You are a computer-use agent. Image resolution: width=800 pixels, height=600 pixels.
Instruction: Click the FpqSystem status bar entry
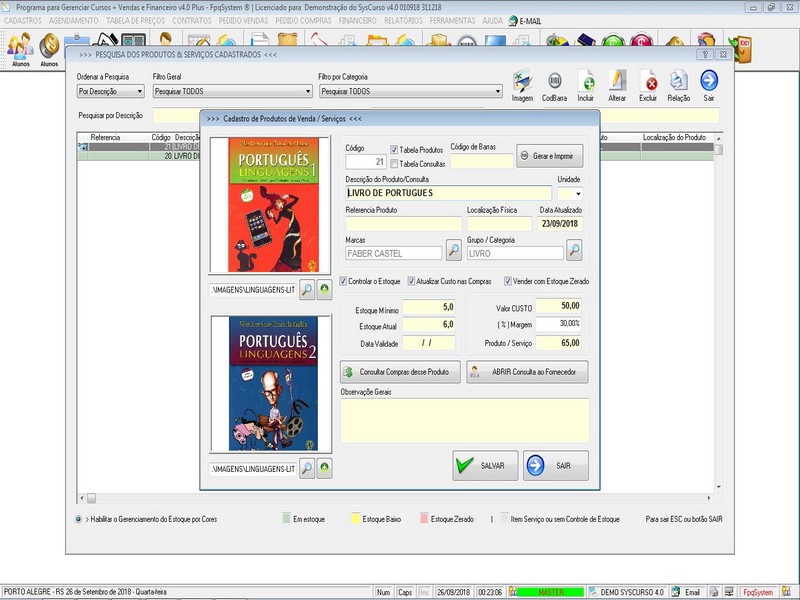[758, 592]
